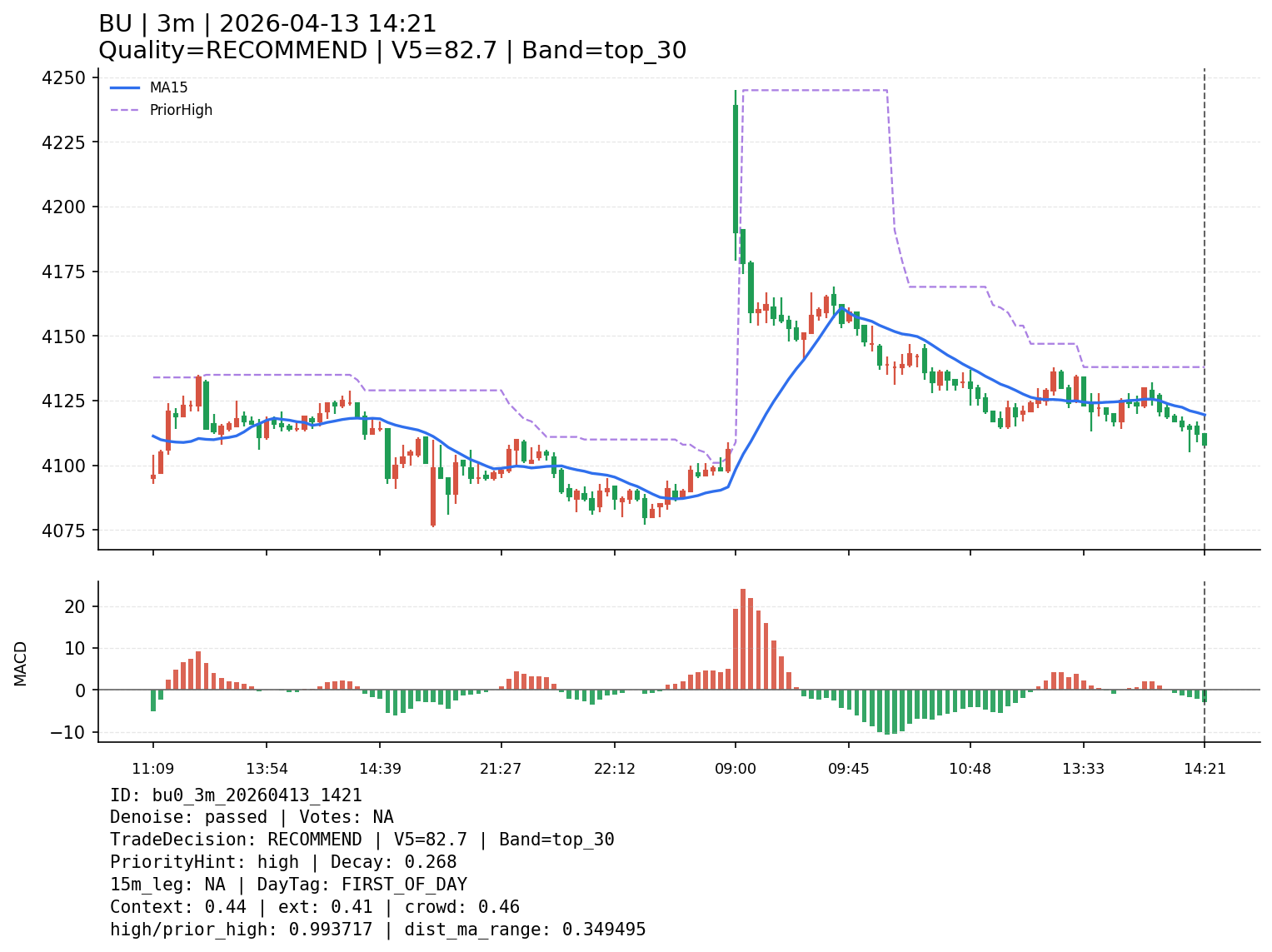
Task: Select the MA15 legend label
Action: point(168,87)
